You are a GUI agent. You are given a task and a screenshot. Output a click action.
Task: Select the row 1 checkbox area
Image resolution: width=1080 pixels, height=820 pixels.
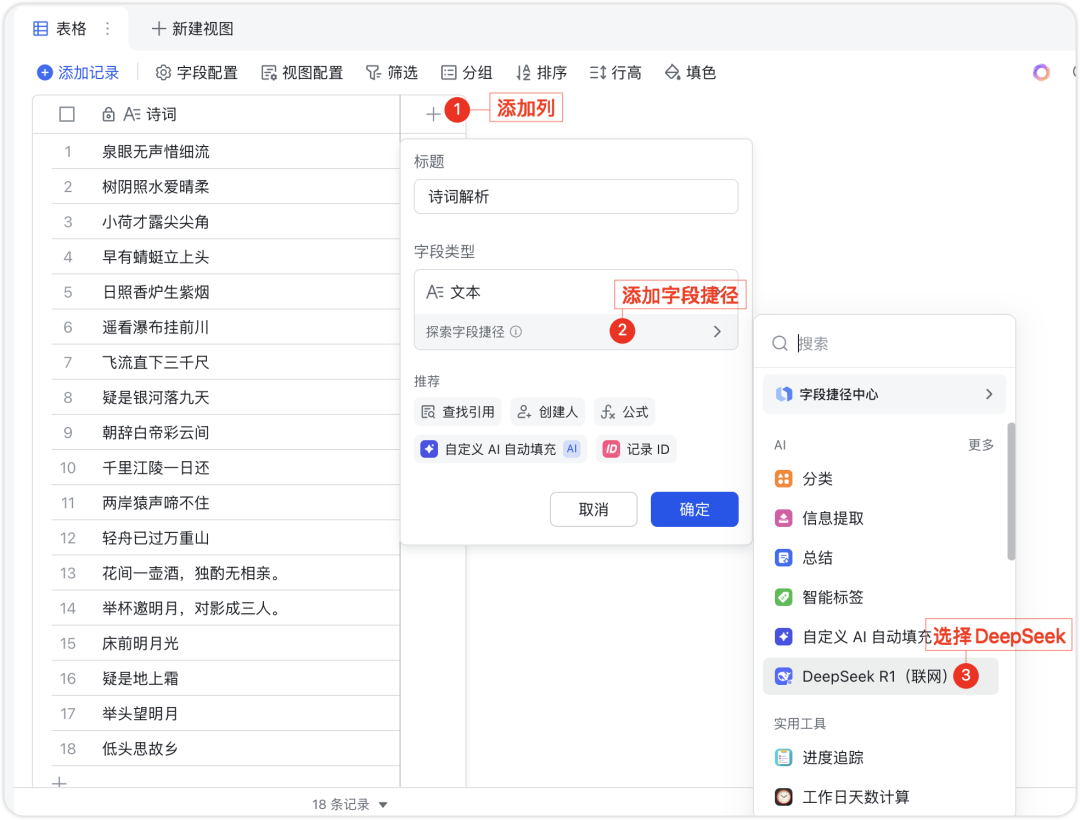click(67, 150)
